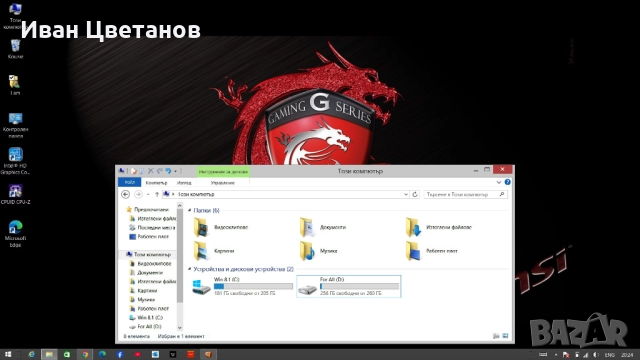Select the CPUID CPU-Z desktop shortcut
This screenshot has height=360, width=640.
click(15, 194)
